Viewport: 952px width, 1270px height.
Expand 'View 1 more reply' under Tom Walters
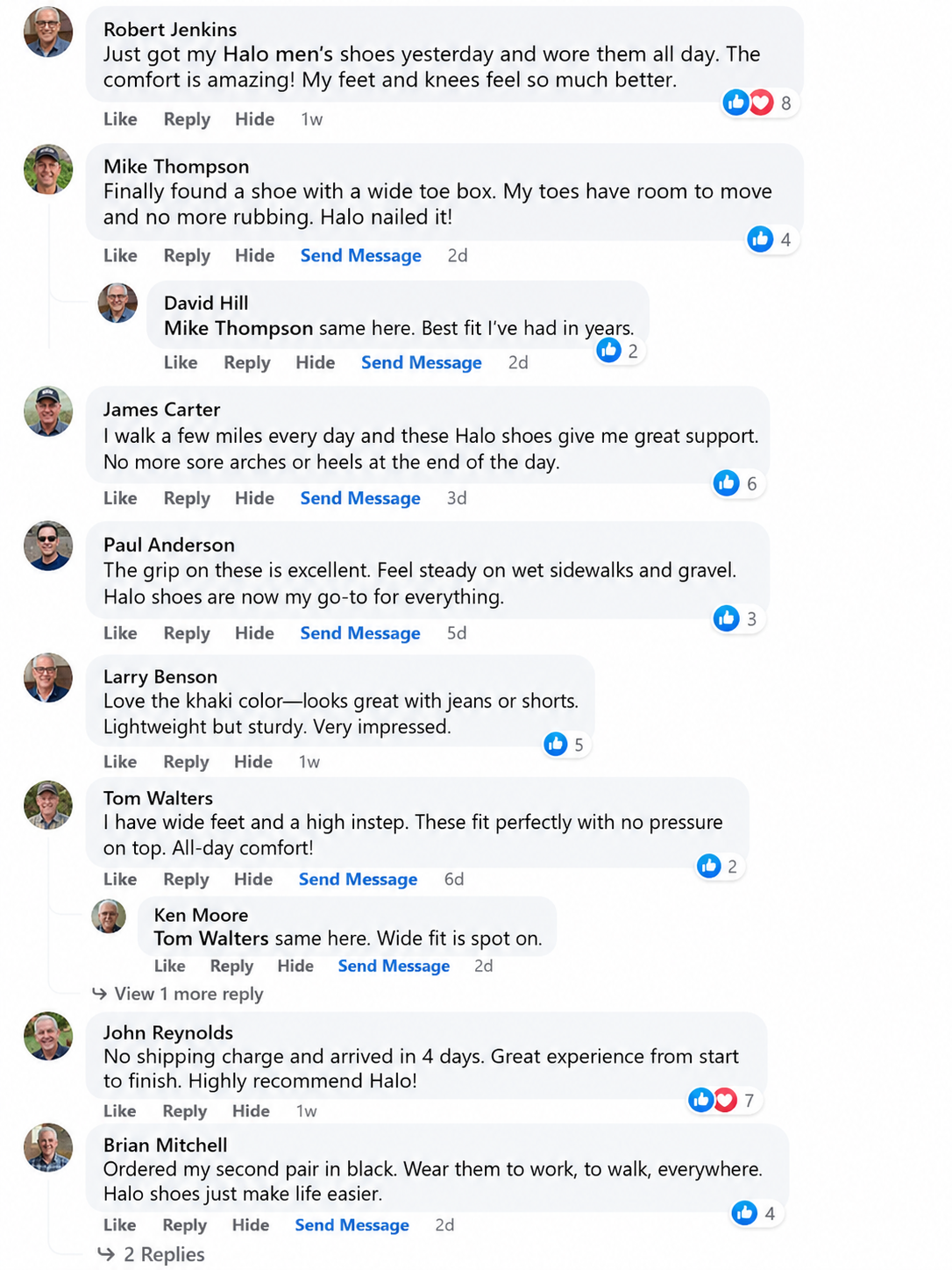177,994
